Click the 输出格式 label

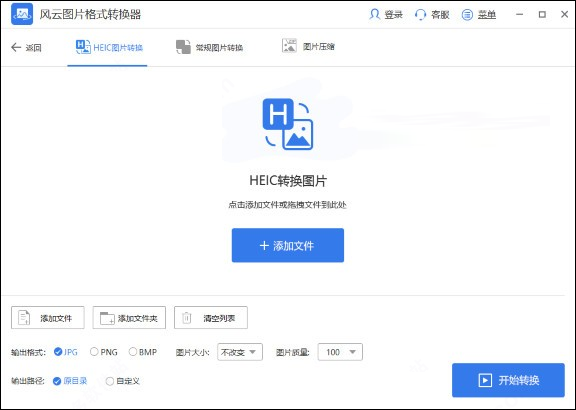coord(29,352)
